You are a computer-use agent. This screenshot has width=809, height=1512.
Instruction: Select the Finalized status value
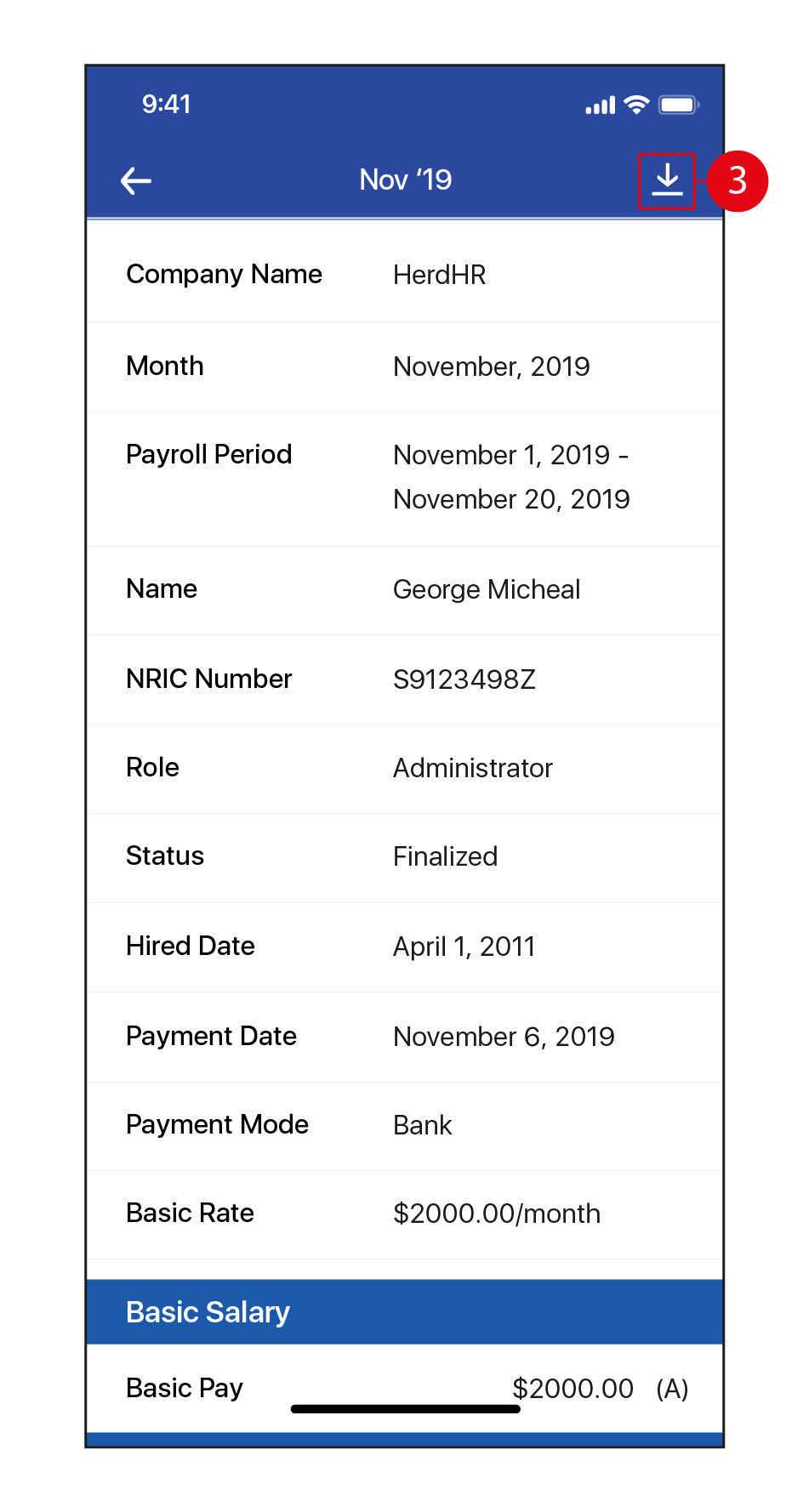pos(445,857)
